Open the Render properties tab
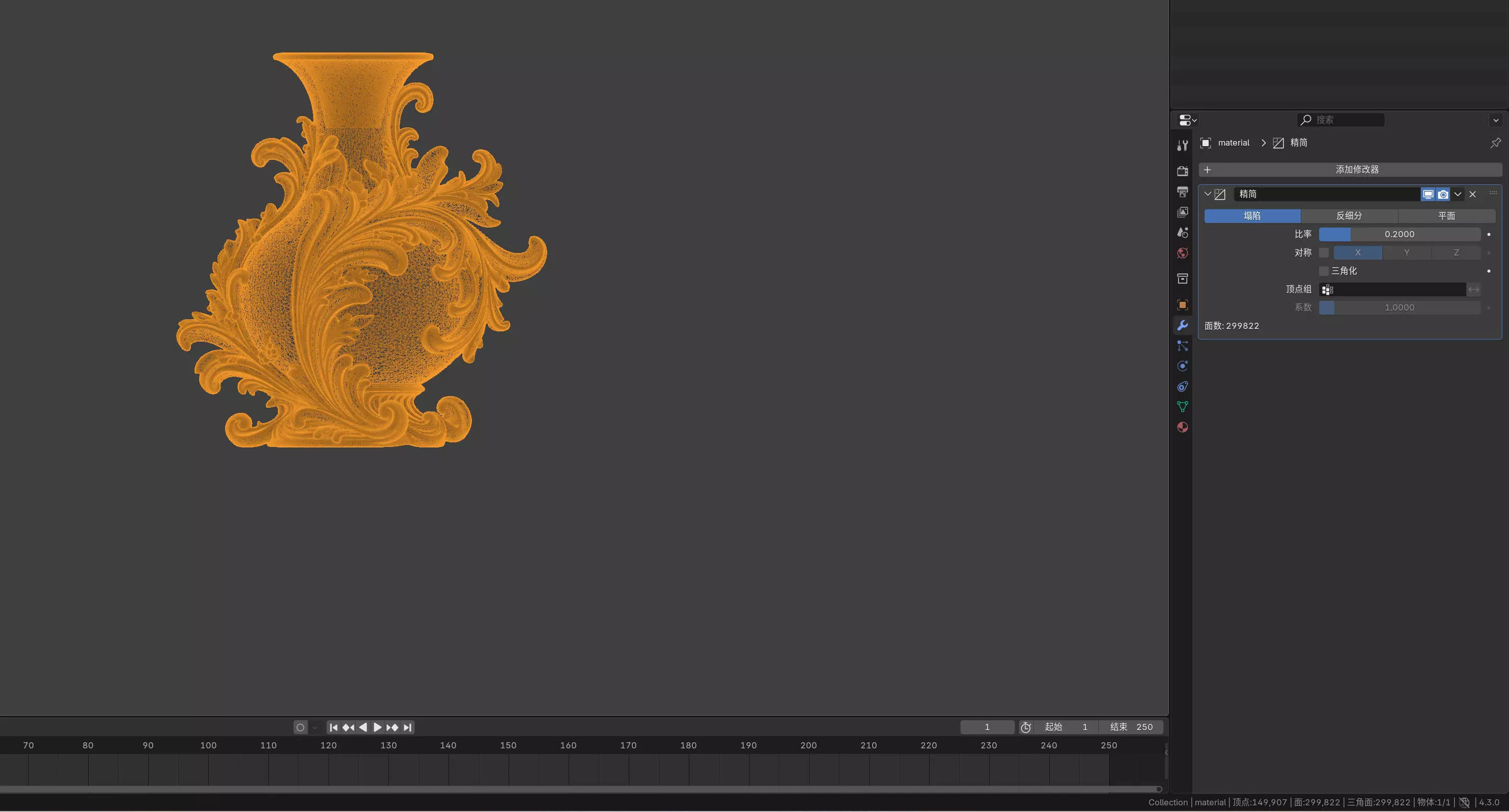This screenshot has height=812, width=1509. point(1182,171)
